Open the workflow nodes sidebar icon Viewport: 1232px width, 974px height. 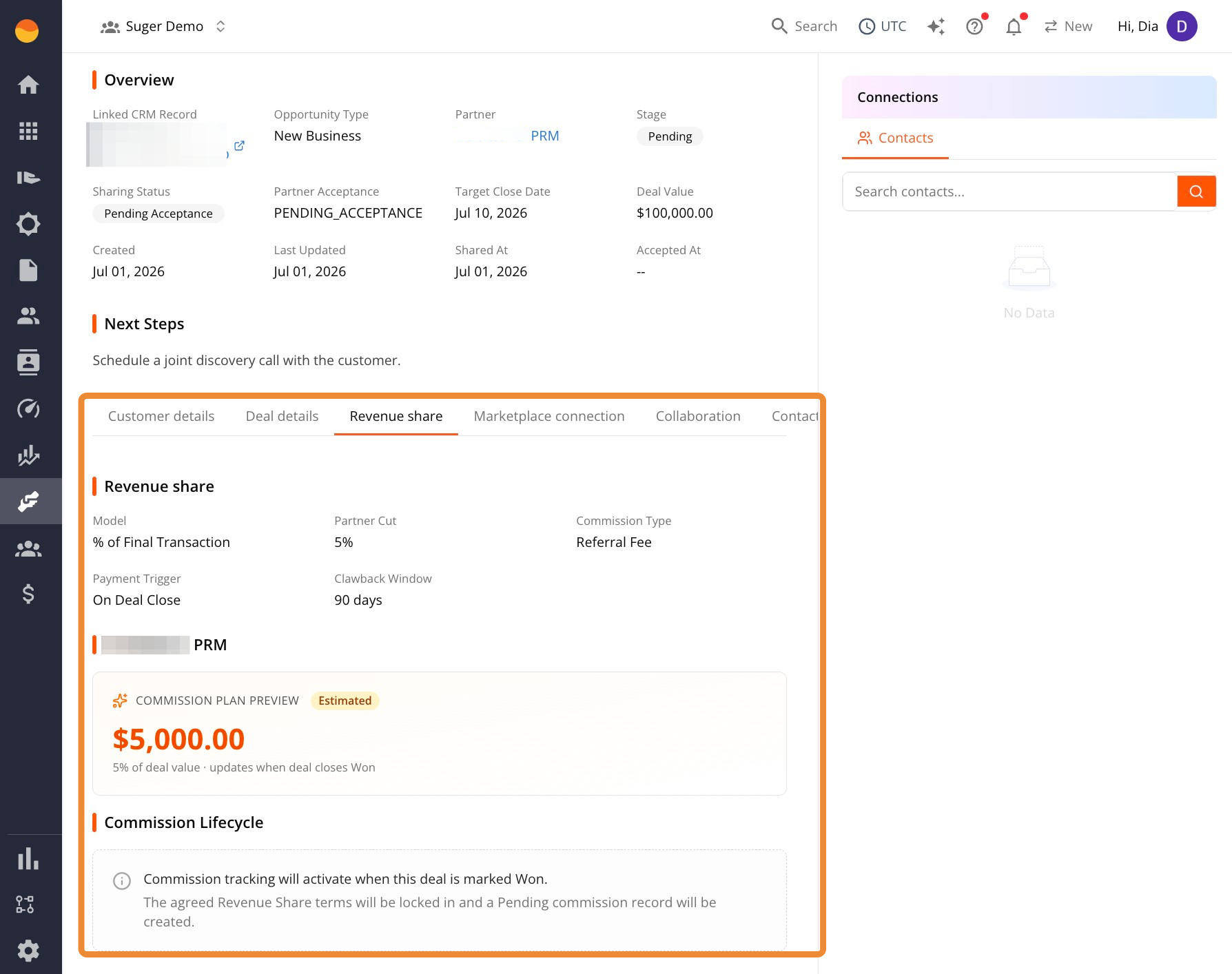pos(25,904)
